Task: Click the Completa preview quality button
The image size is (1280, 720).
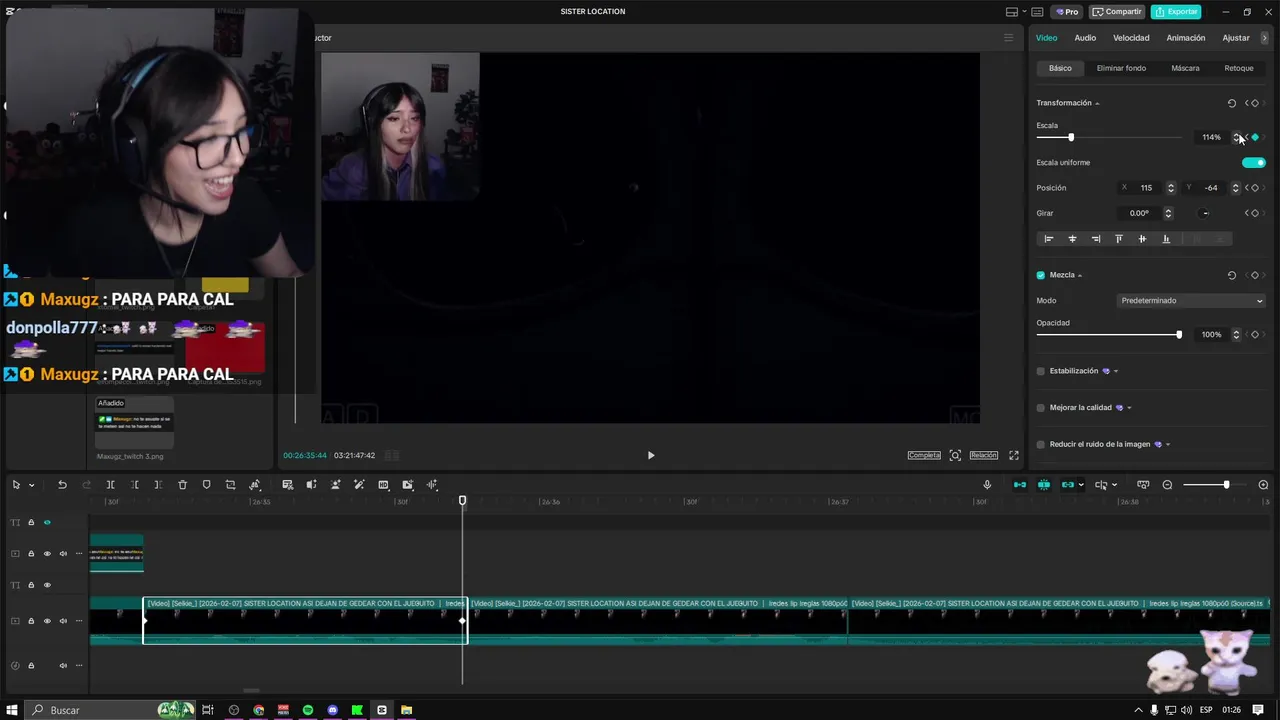Action: point(924,455)
